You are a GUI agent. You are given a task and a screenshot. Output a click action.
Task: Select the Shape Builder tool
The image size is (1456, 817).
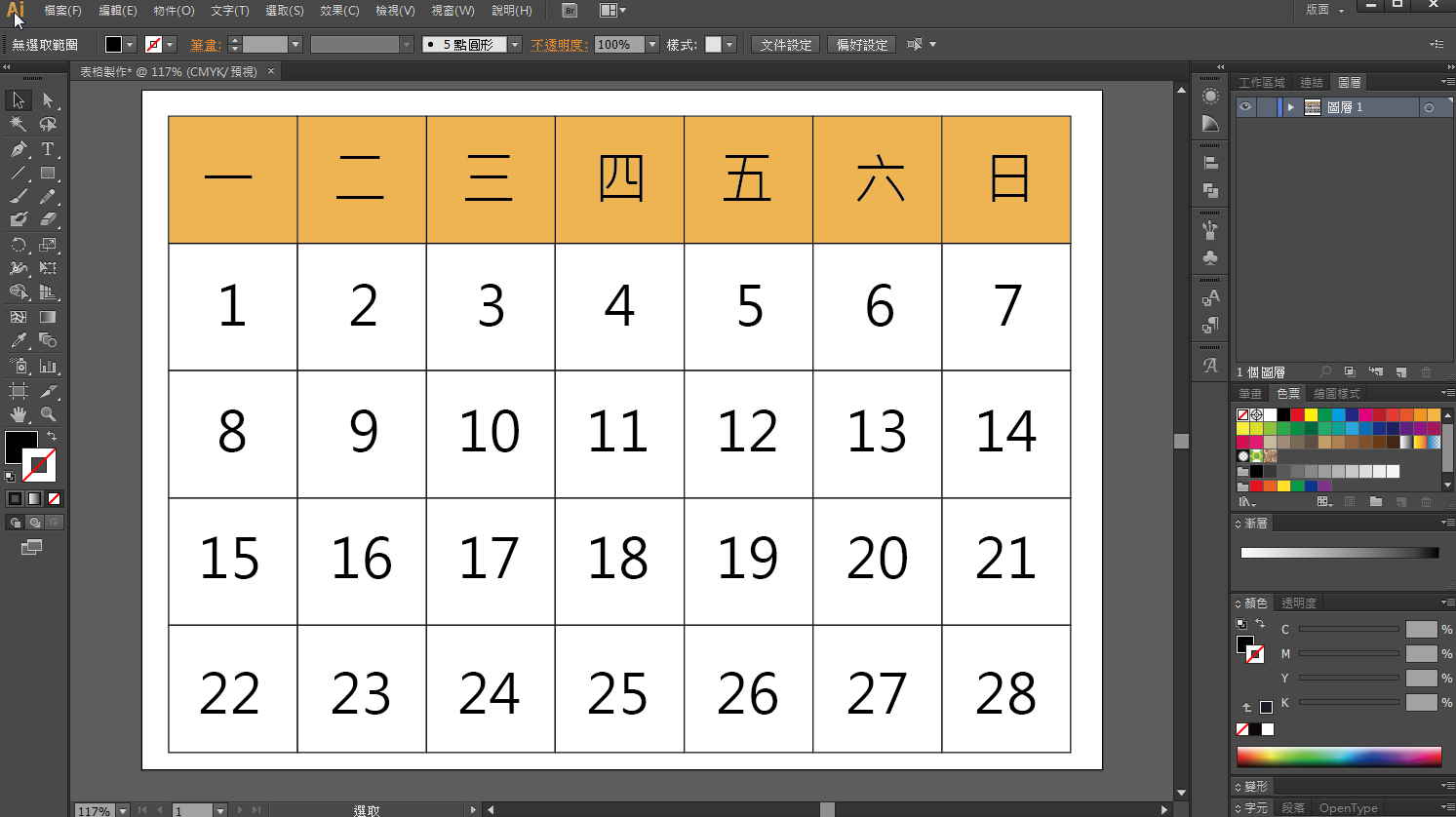click(18, 292)
